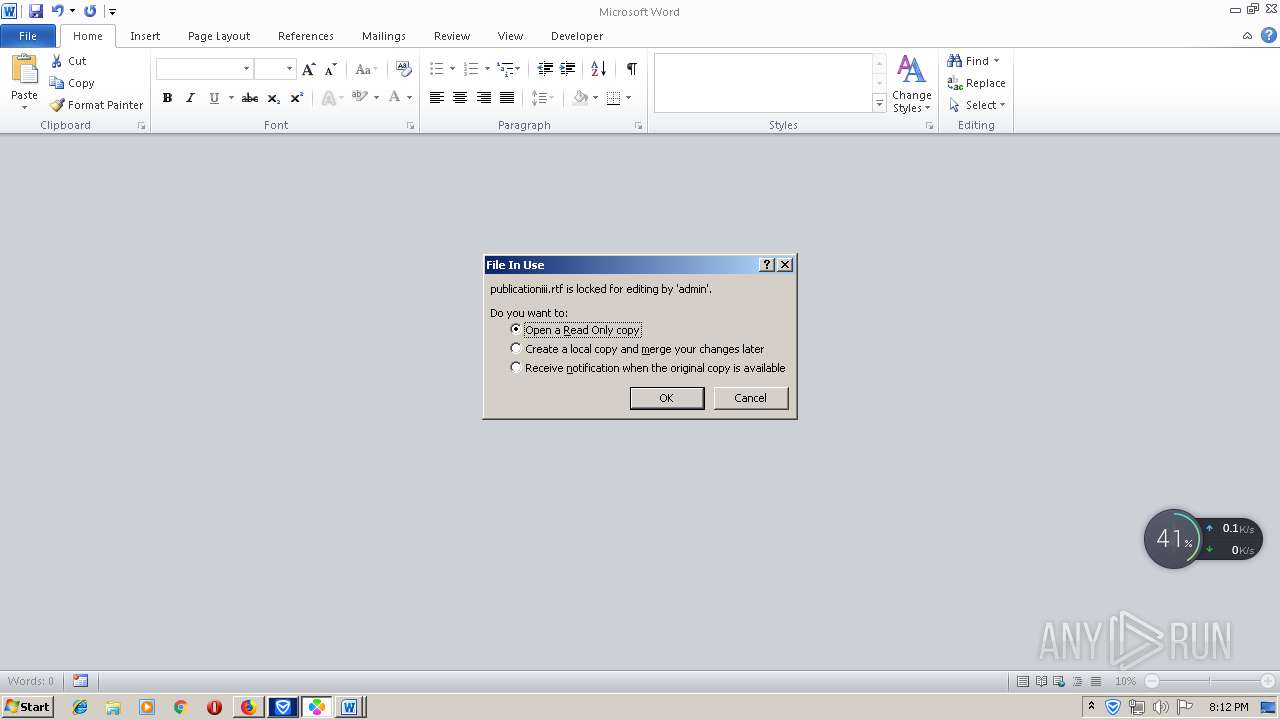Open Internet Explorer from the taskbar
This screenshot has width=1280, height=720.
coord(80,707)
